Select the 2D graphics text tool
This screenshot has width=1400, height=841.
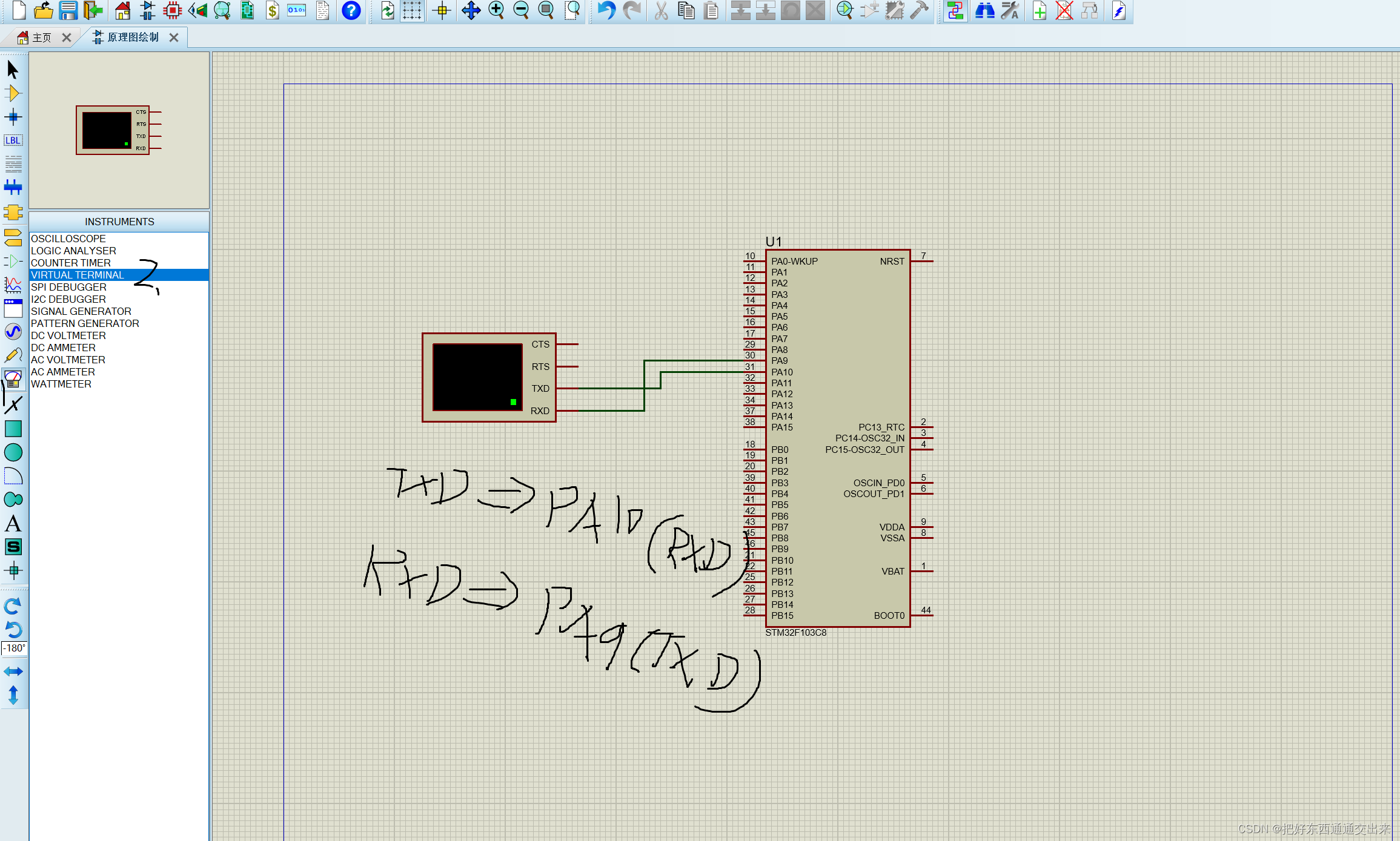click(x=13, y=524)
